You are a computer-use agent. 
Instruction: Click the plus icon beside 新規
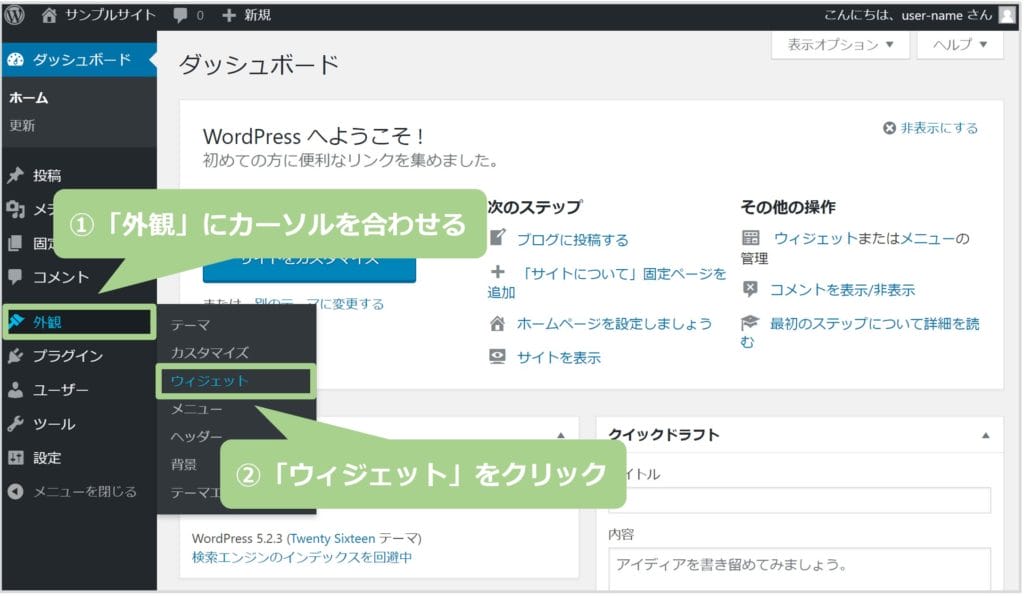pos(229,15)
